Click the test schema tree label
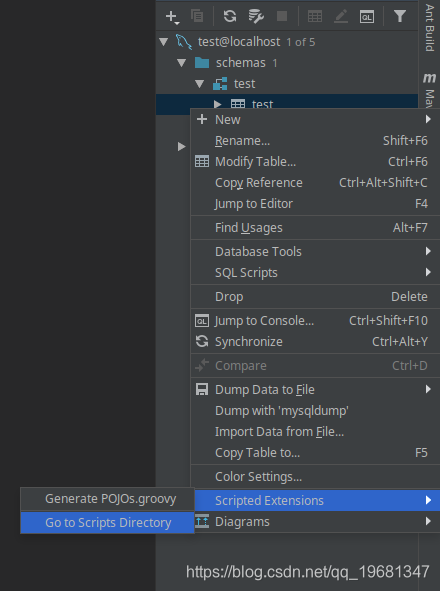 [244, 84]
